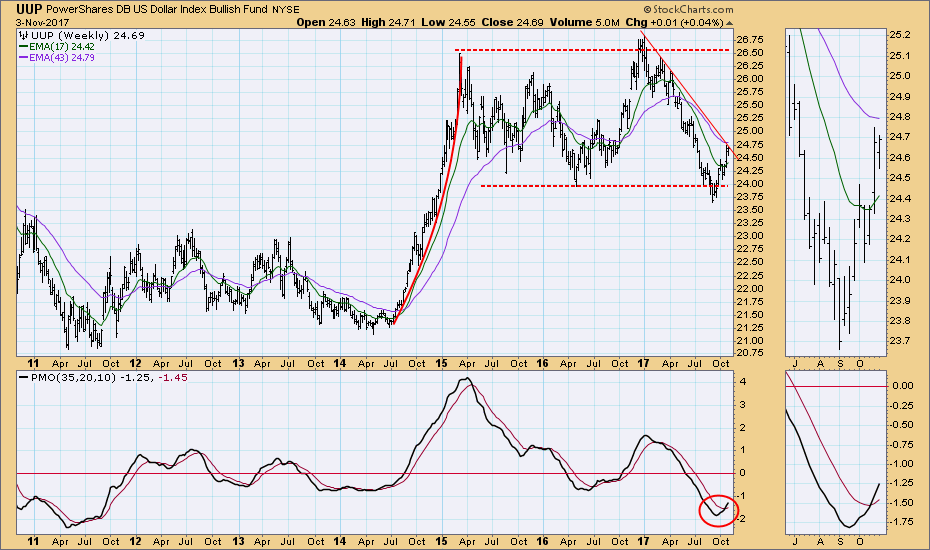Click the purple EMA(43) 24.79 legend entry
Viewport: 930px width, 550px height.
tap(56, 58)
